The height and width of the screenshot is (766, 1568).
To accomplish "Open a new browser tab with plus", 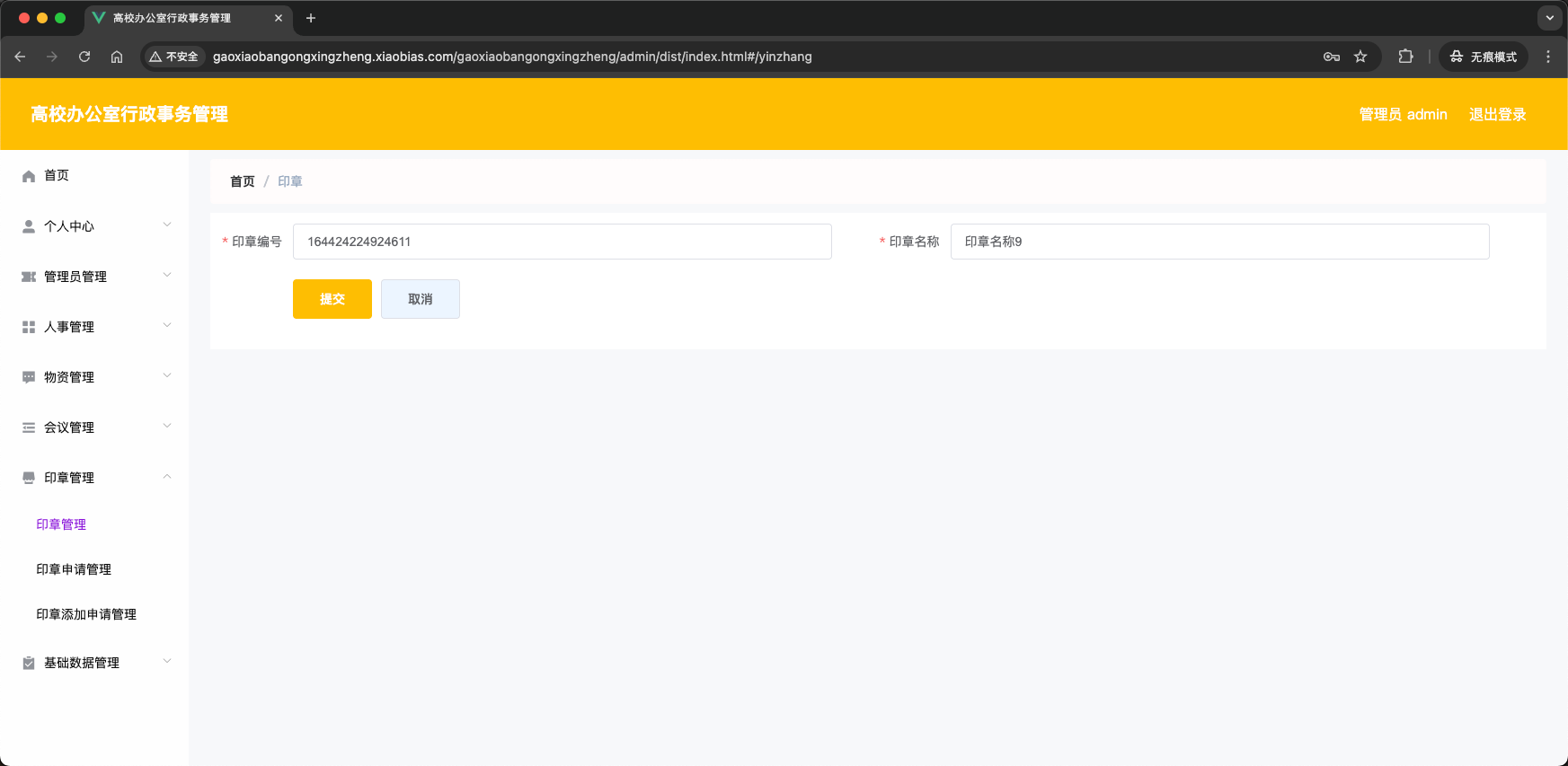I will coord(311,18).
